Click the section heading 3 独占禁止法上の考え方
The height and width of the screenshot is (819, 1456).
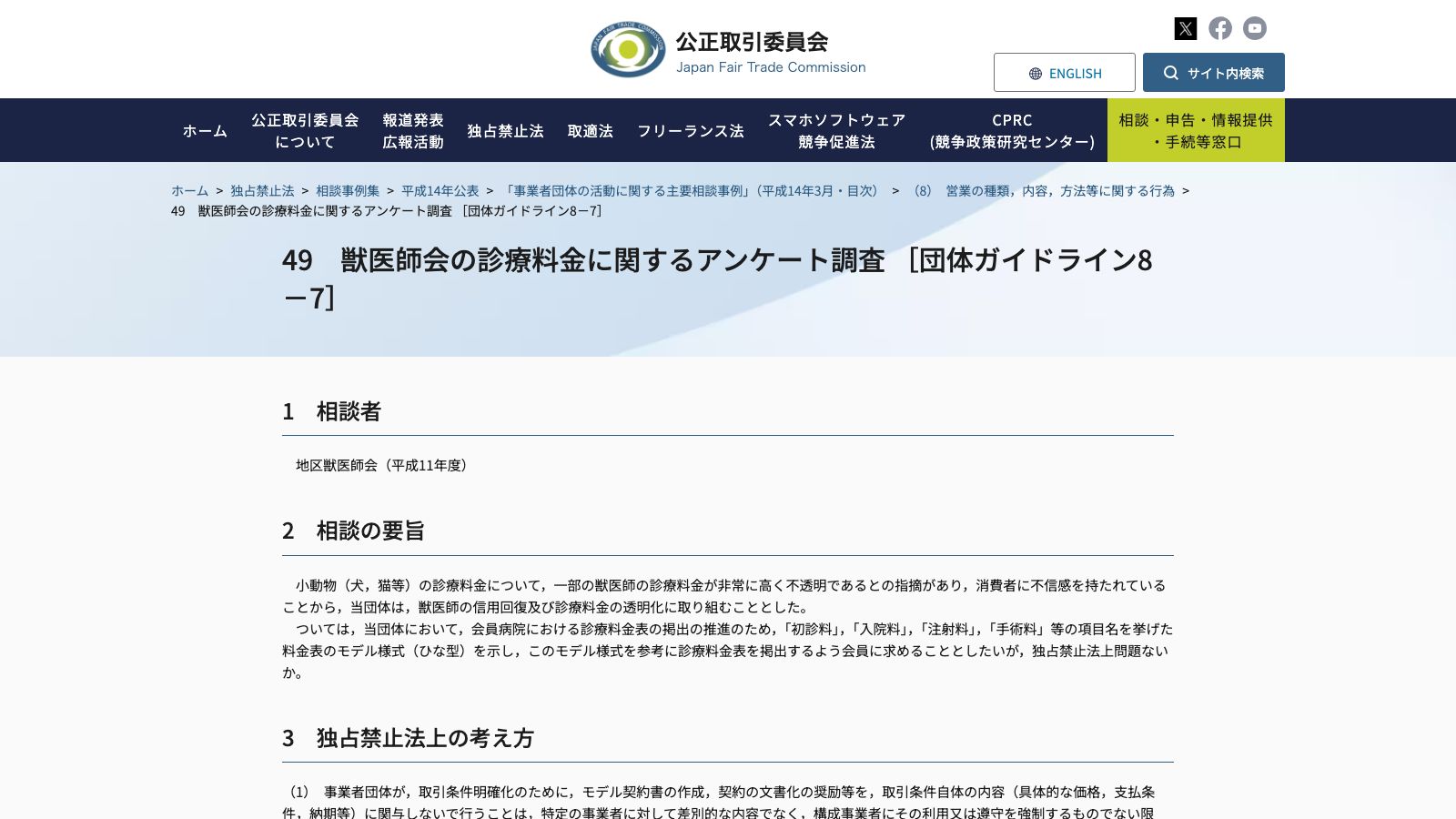point(408,738)
